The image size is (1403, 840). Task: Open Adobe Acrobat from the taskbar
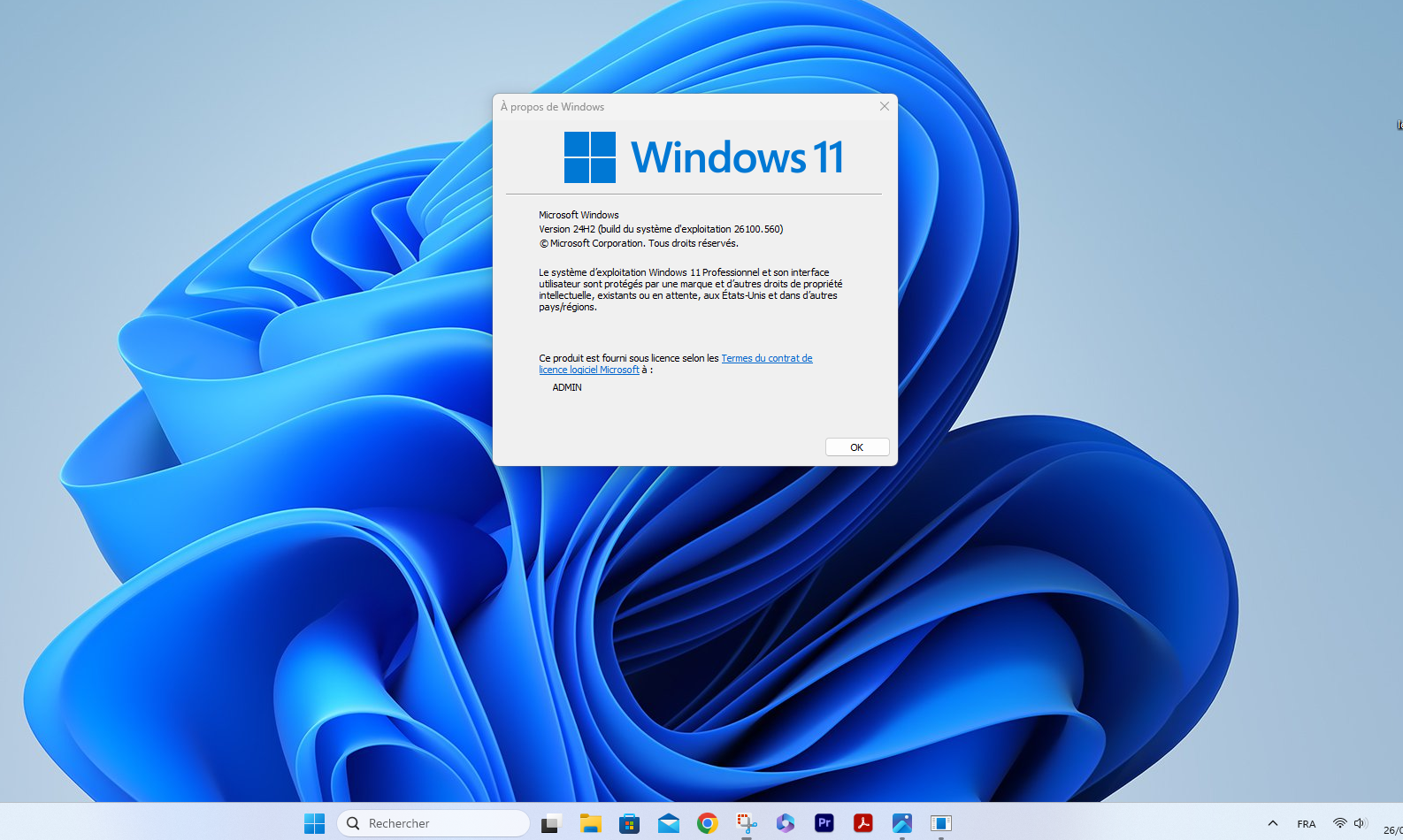click(863, 823)
